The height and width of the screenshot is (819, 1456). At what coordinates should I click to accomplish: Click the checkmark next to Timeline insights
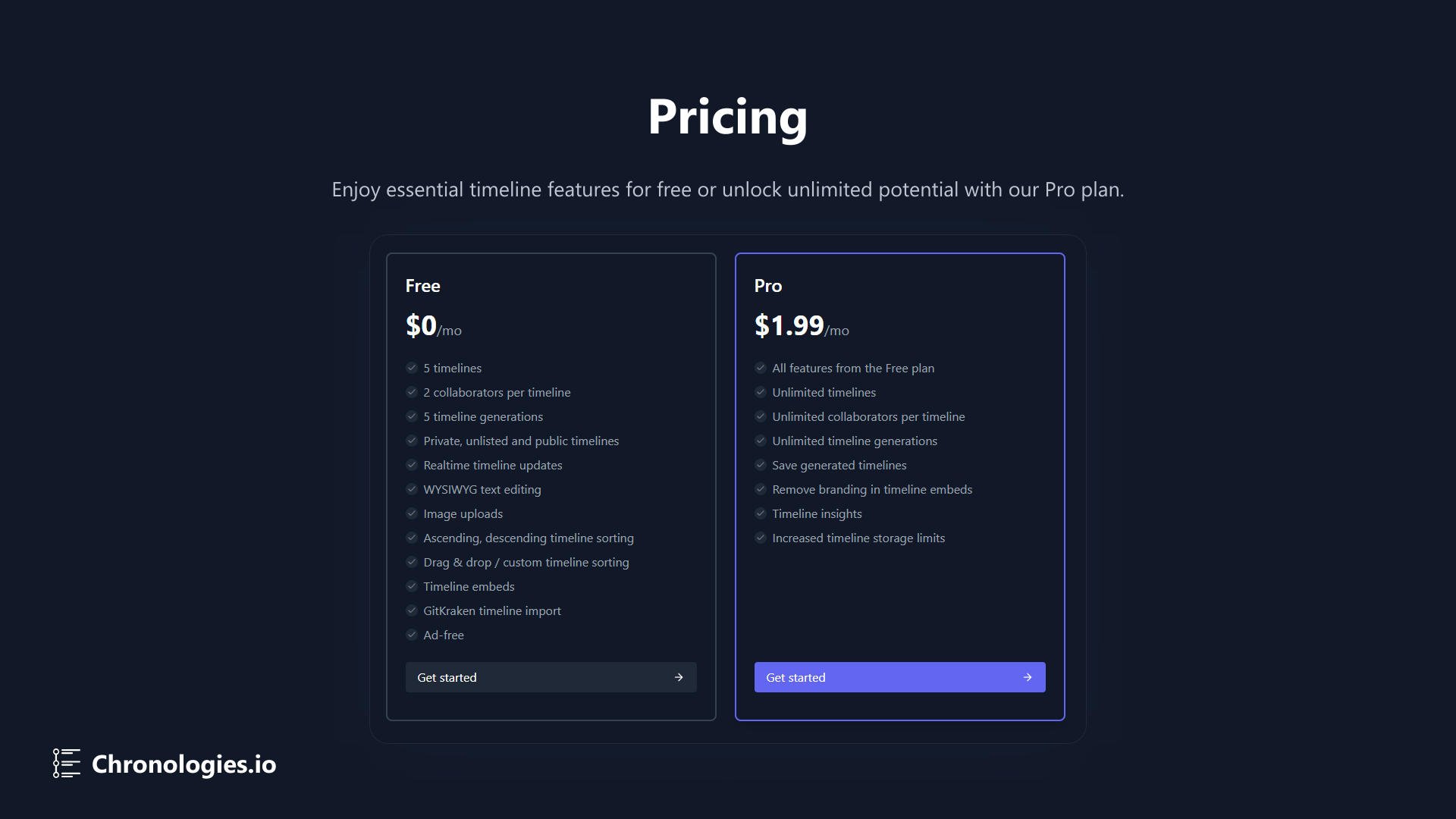761,513
